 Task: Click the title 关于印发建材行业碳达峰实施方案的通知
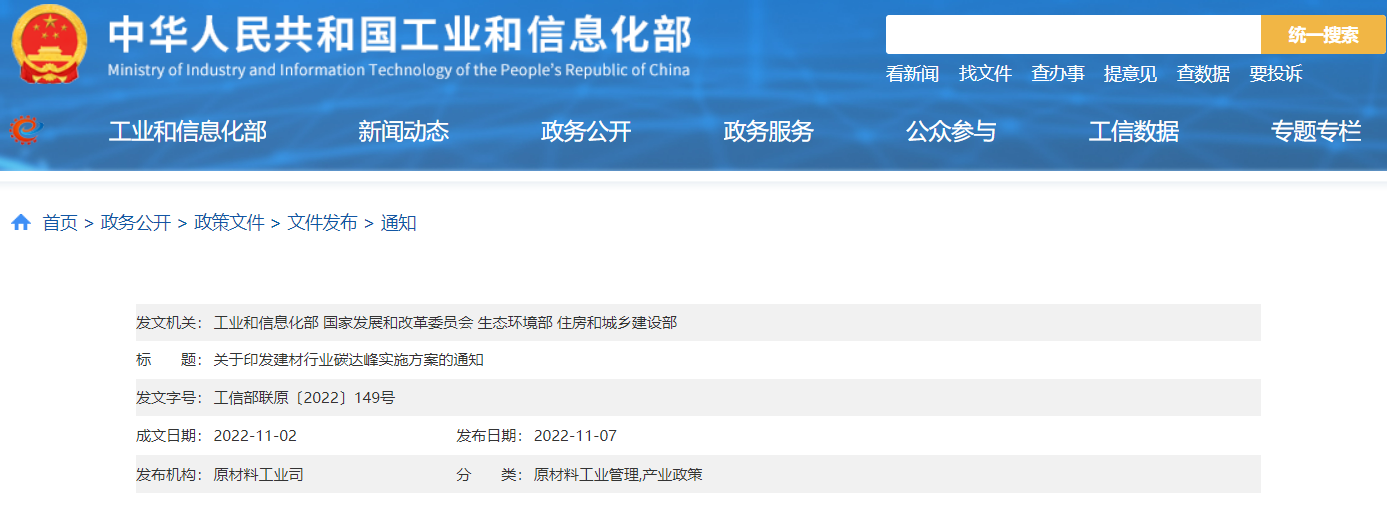(349, 360)
